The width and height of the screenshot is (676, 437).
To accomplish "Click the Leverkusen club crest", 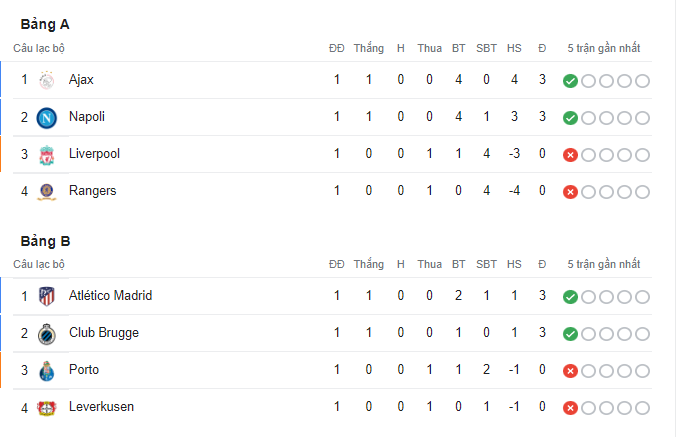I will coord(47,408).
